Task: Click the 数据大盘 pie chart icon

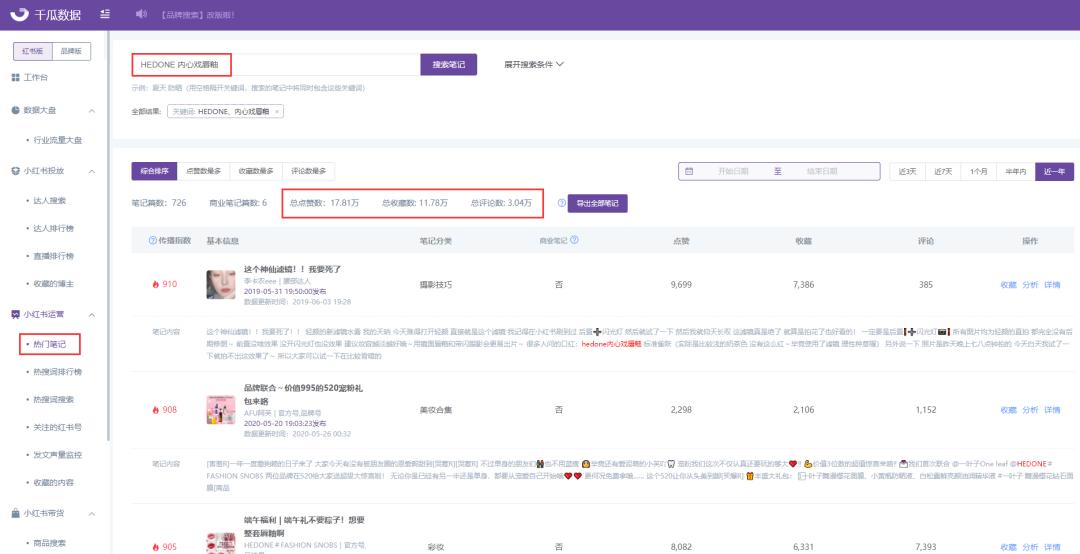Action: [15, 110]
